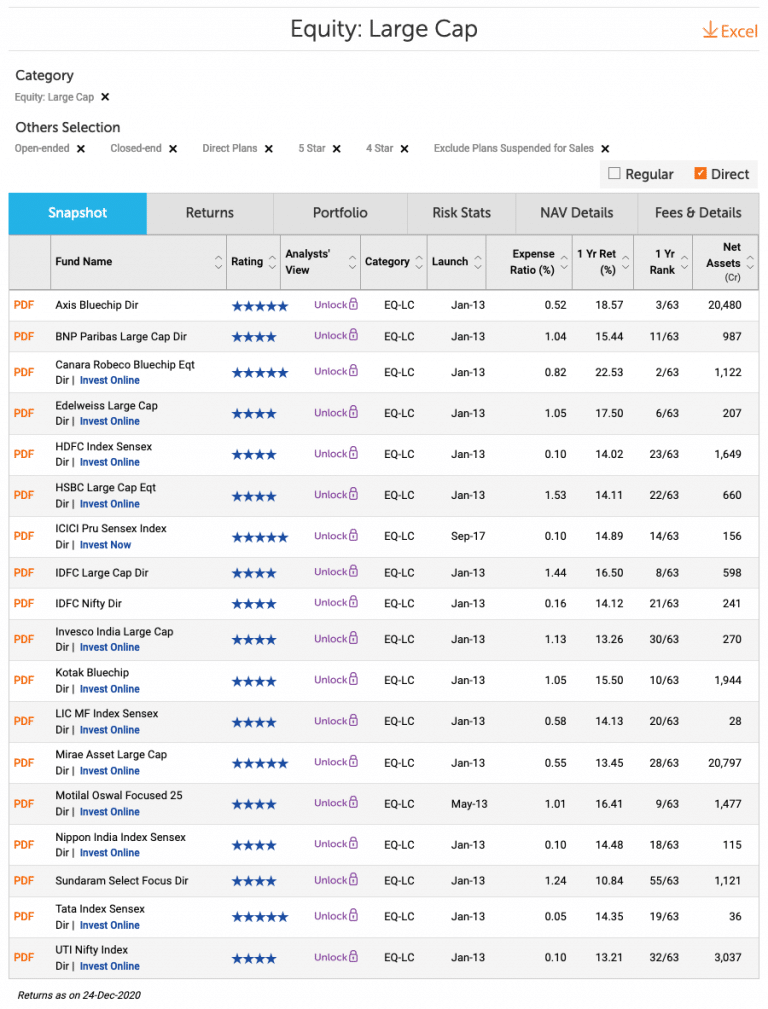
Task: Sort by Net Assets column
Action: (x=750, y=262)
